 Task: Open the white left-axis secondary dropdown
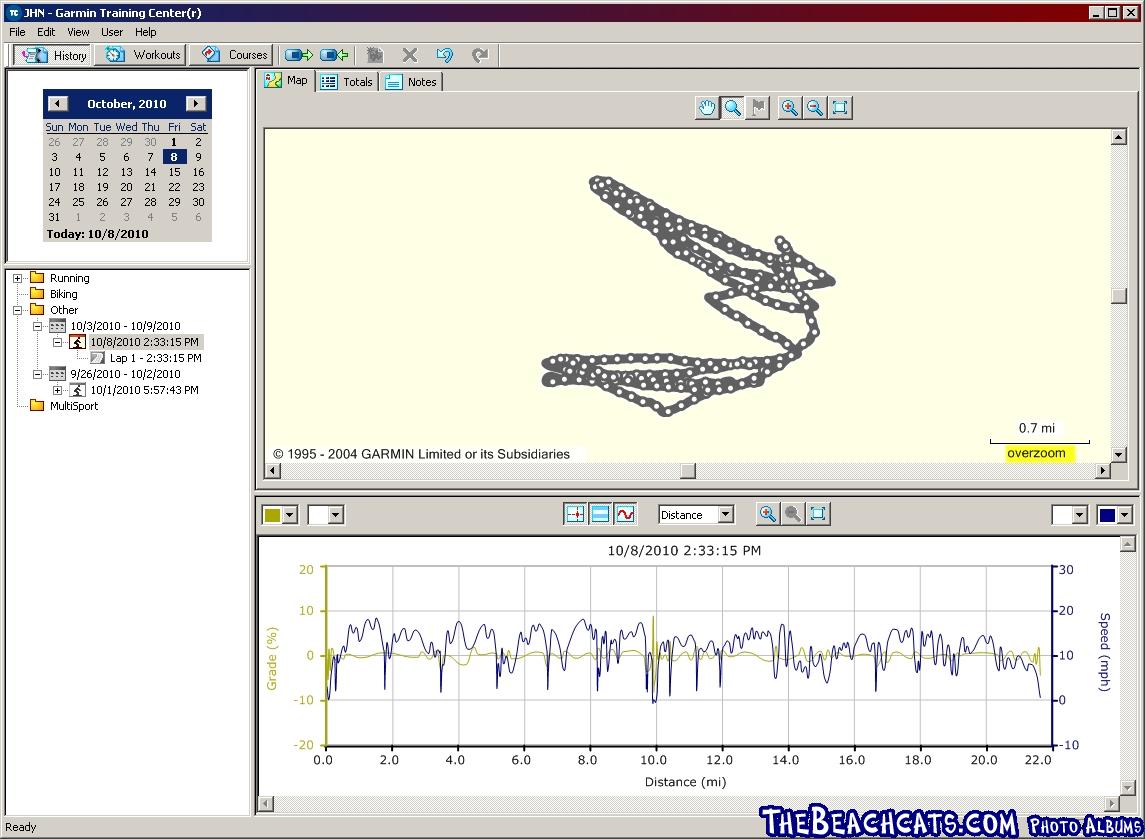click(x=335, y=515)
